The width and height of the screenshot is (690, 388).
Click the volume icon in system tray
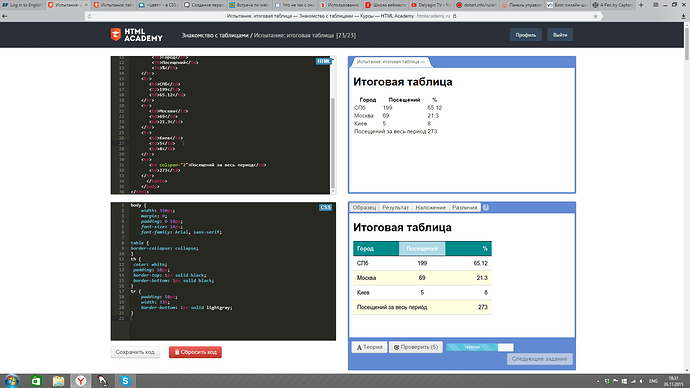pyautogui.click(x=642, y=381)
